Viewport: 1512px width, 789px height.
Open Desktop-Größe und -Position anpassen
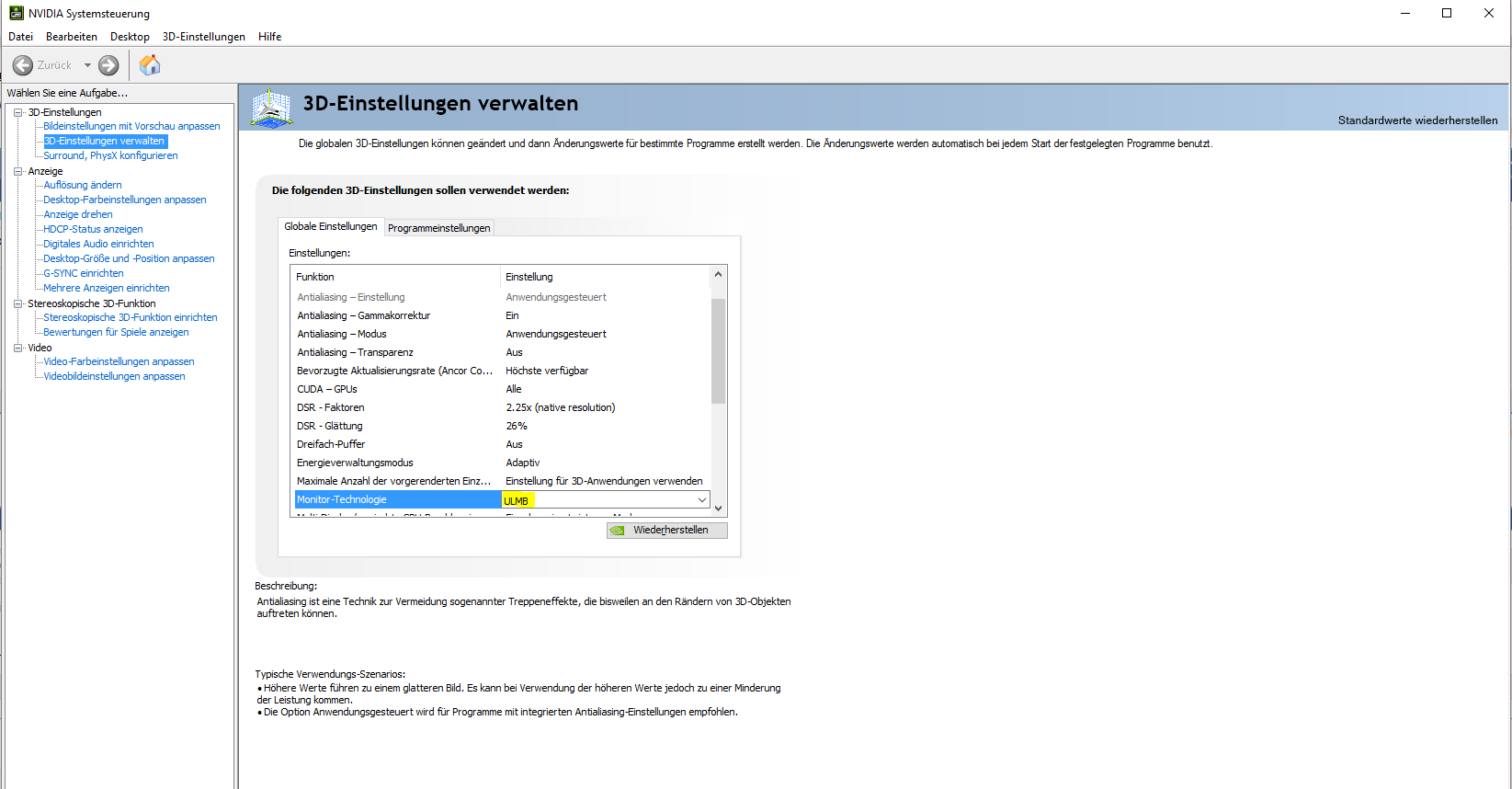[x=129, y=258]
